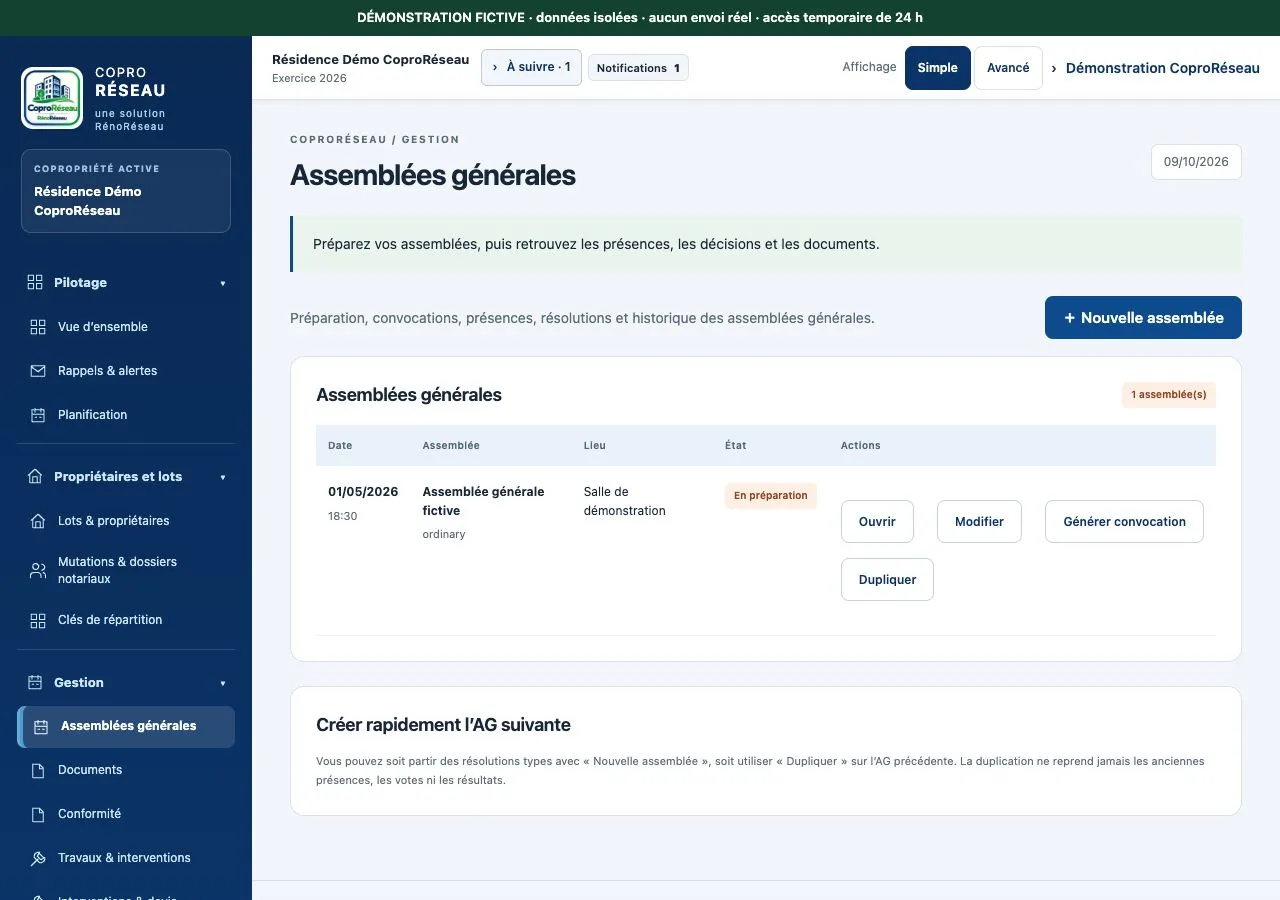Click Ouvrir for Assemblée générale fictive
This screenshot has width=1280, height=900.
point(877,522)
